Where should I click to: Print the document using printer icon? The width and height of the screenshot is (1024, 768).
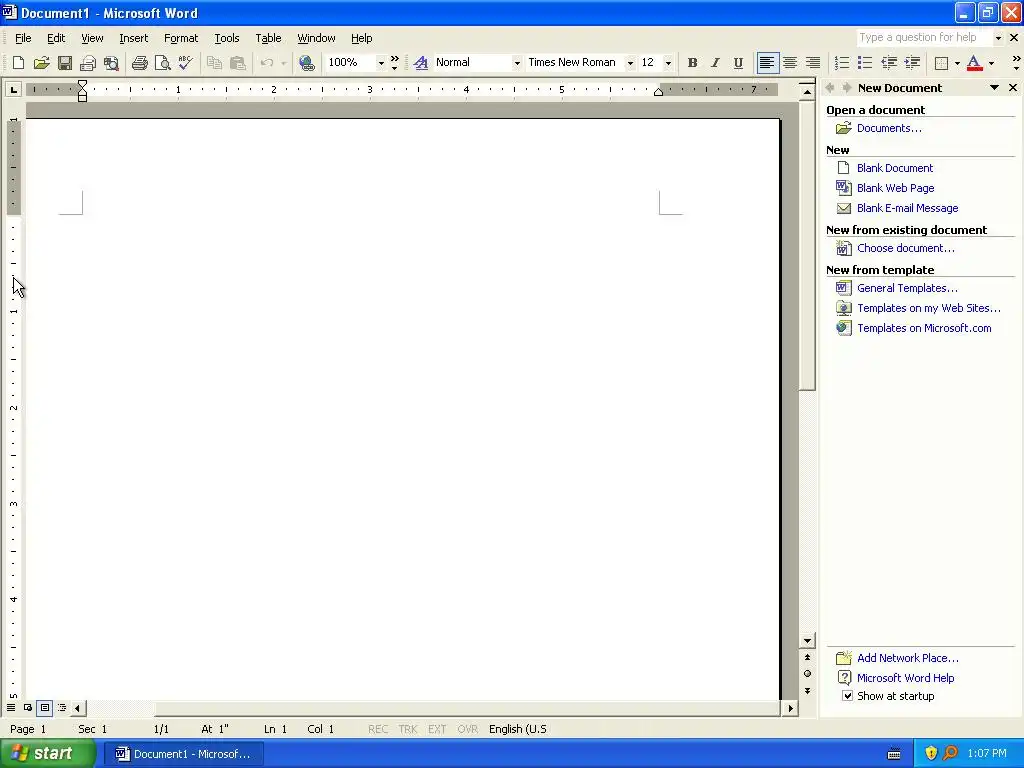pyautogui.click(x=140, y=63)
